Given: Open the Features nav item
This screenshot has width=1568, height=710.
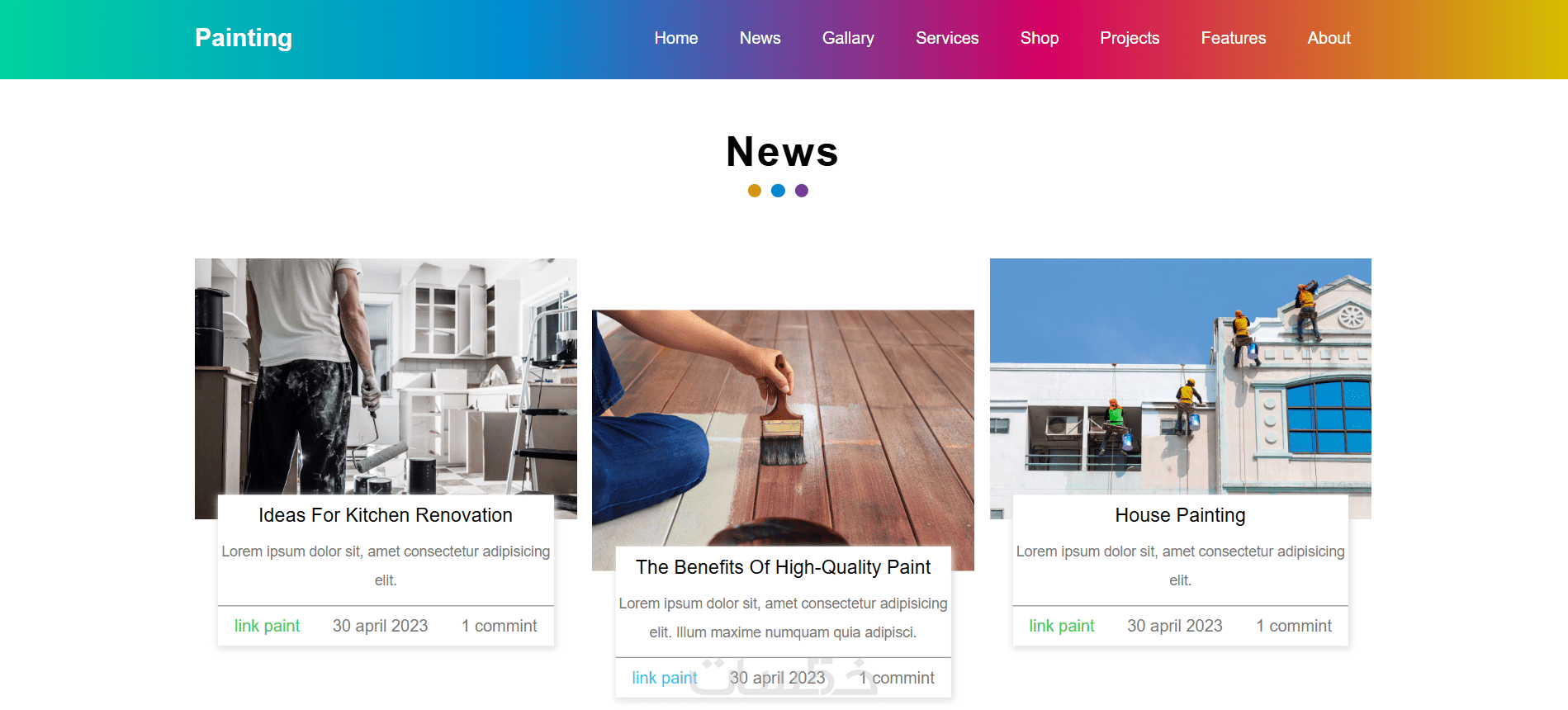Looking at the screenshot, I should [1234, 38].
